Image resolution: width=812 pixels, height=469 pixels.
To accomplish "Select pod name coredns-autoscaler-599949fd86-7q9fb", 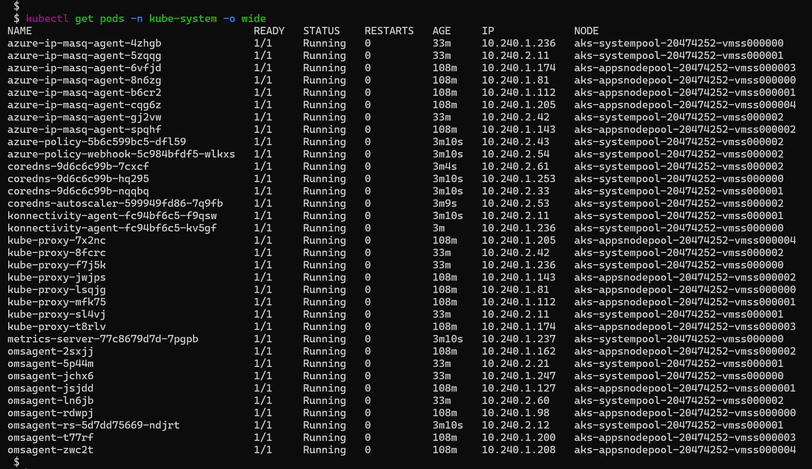I will coord(115,203).
